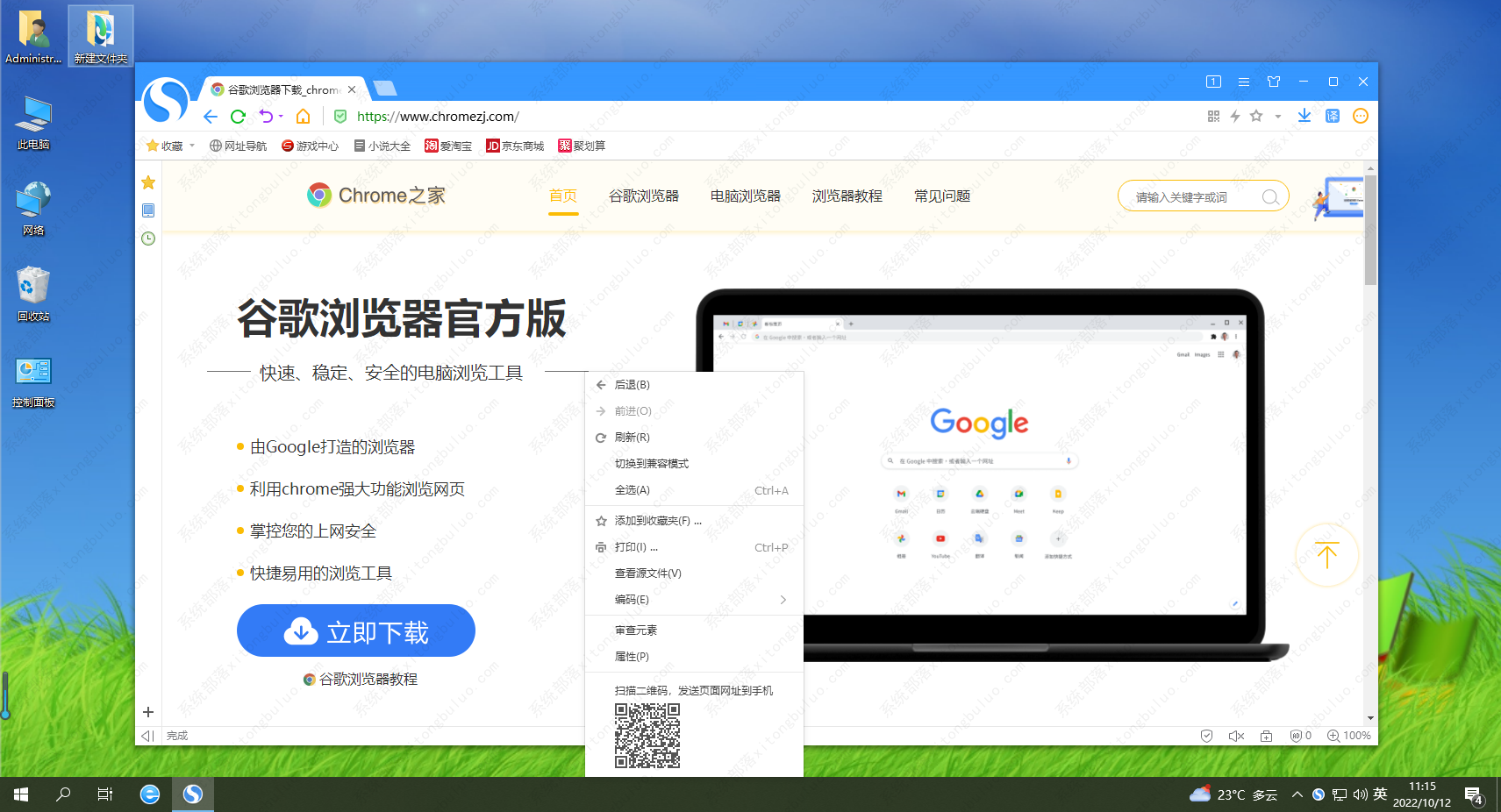Expand the gray dropdown arrow beside the toolbar star

1278,116
